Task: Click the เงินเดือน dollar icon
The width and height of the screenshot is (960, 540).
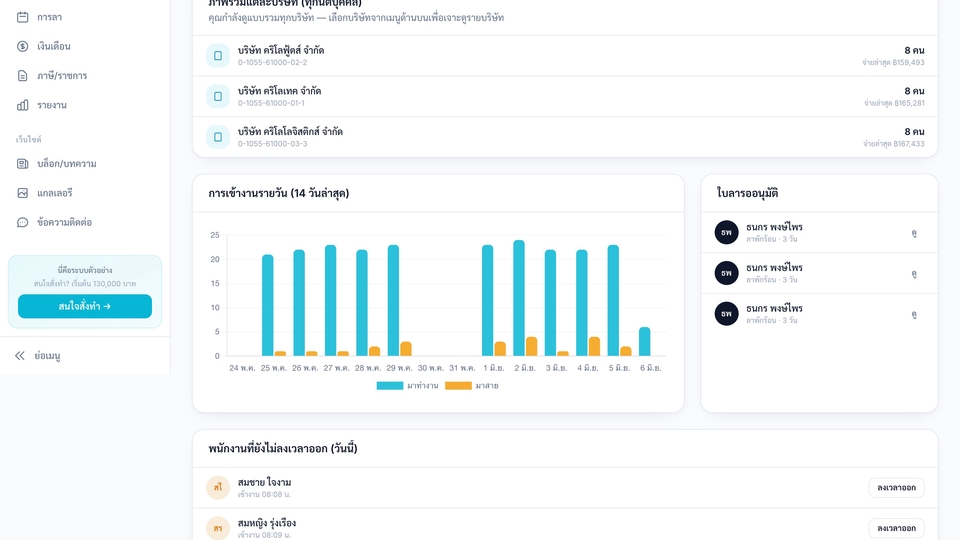Action: pos(23,47)
